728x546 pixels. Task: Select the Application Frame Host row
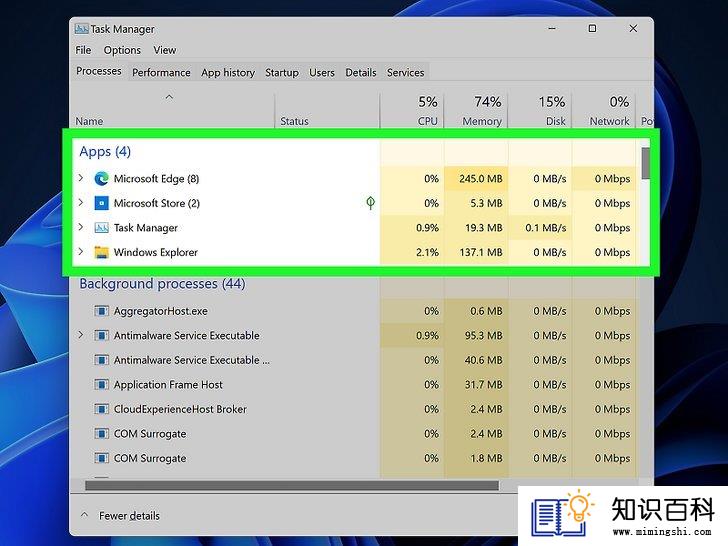pos(354,384)
